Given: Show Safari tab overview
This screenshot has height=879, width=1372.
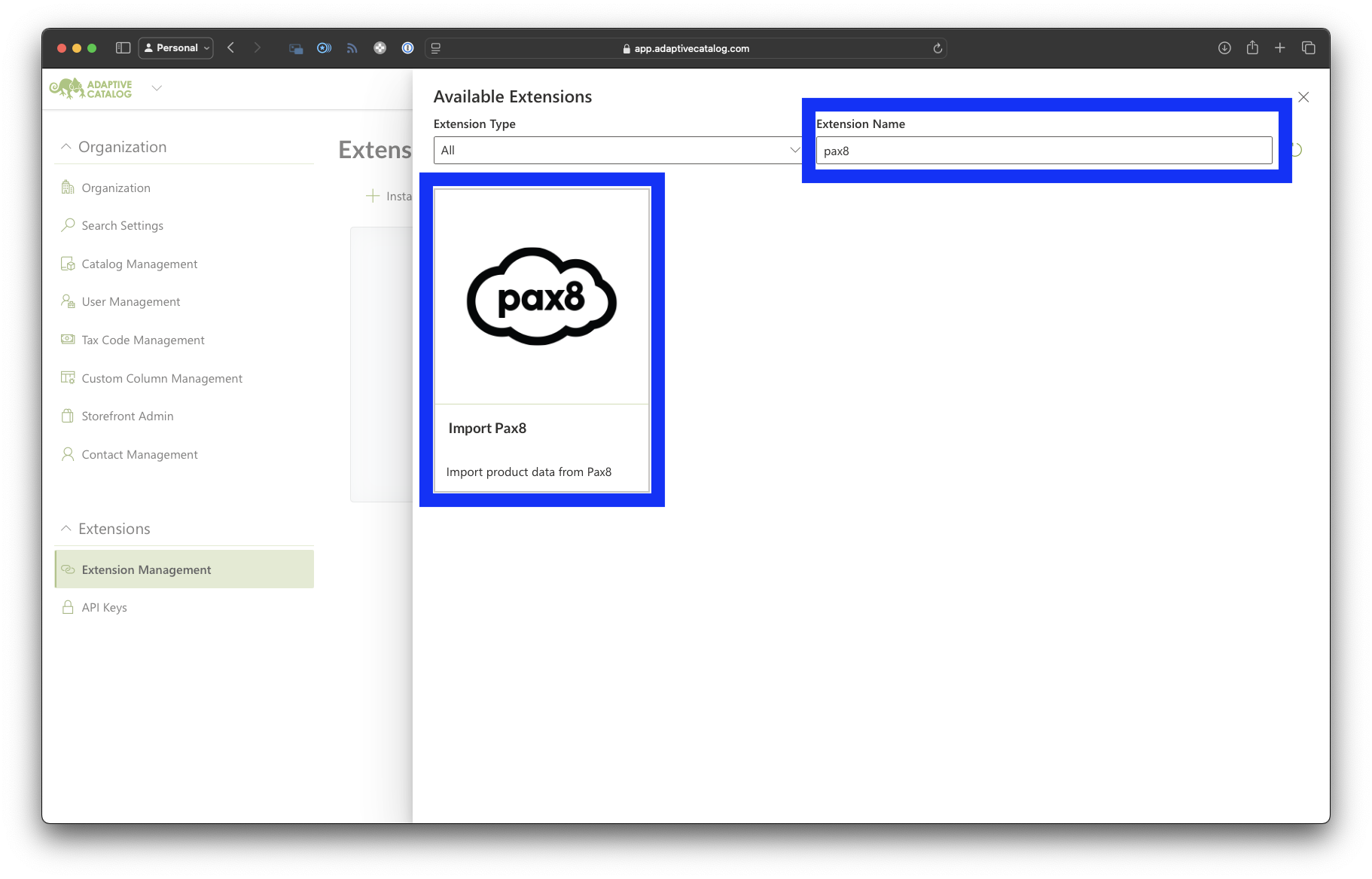Looking at the screenshot, I should click(1308, 47).
